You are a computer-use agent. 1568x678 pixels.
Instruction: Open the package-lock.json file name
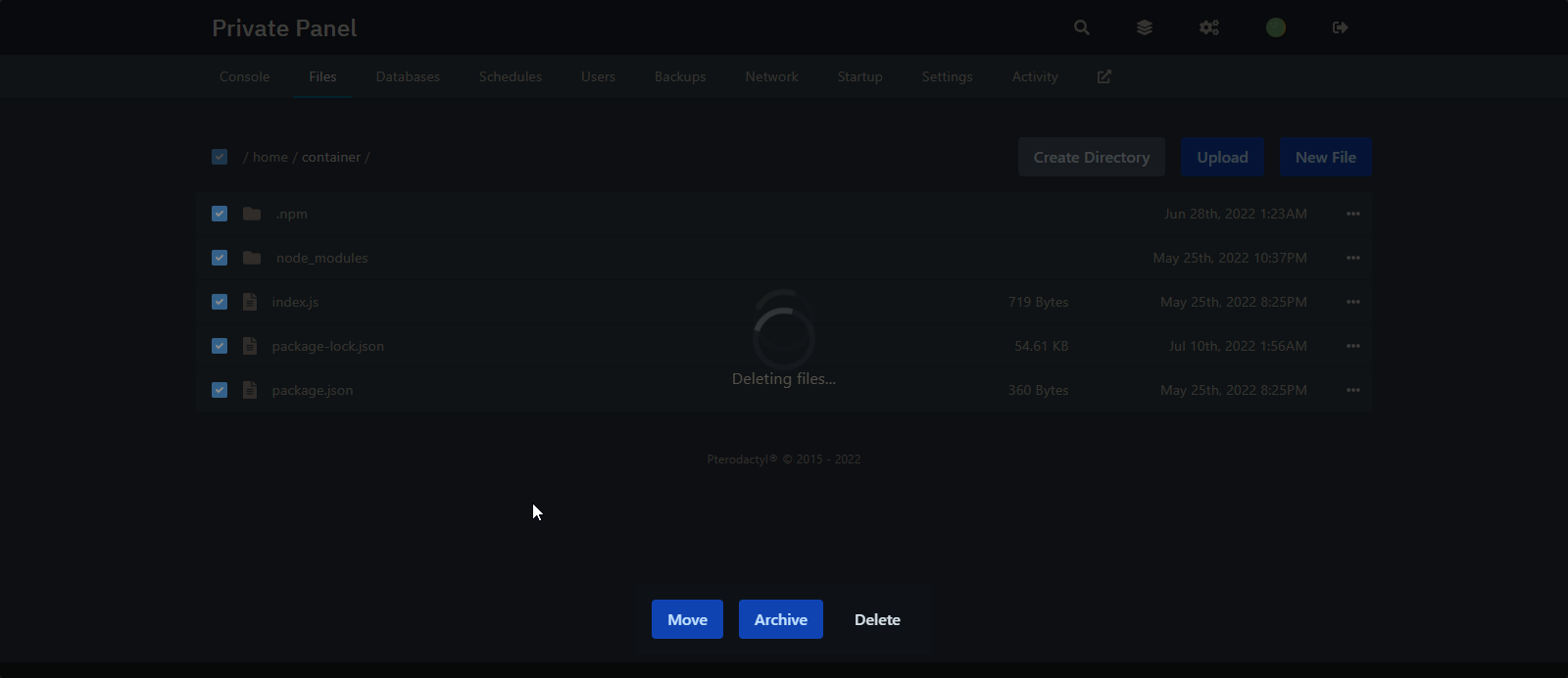pyautogui.click(x=327, y=346)
